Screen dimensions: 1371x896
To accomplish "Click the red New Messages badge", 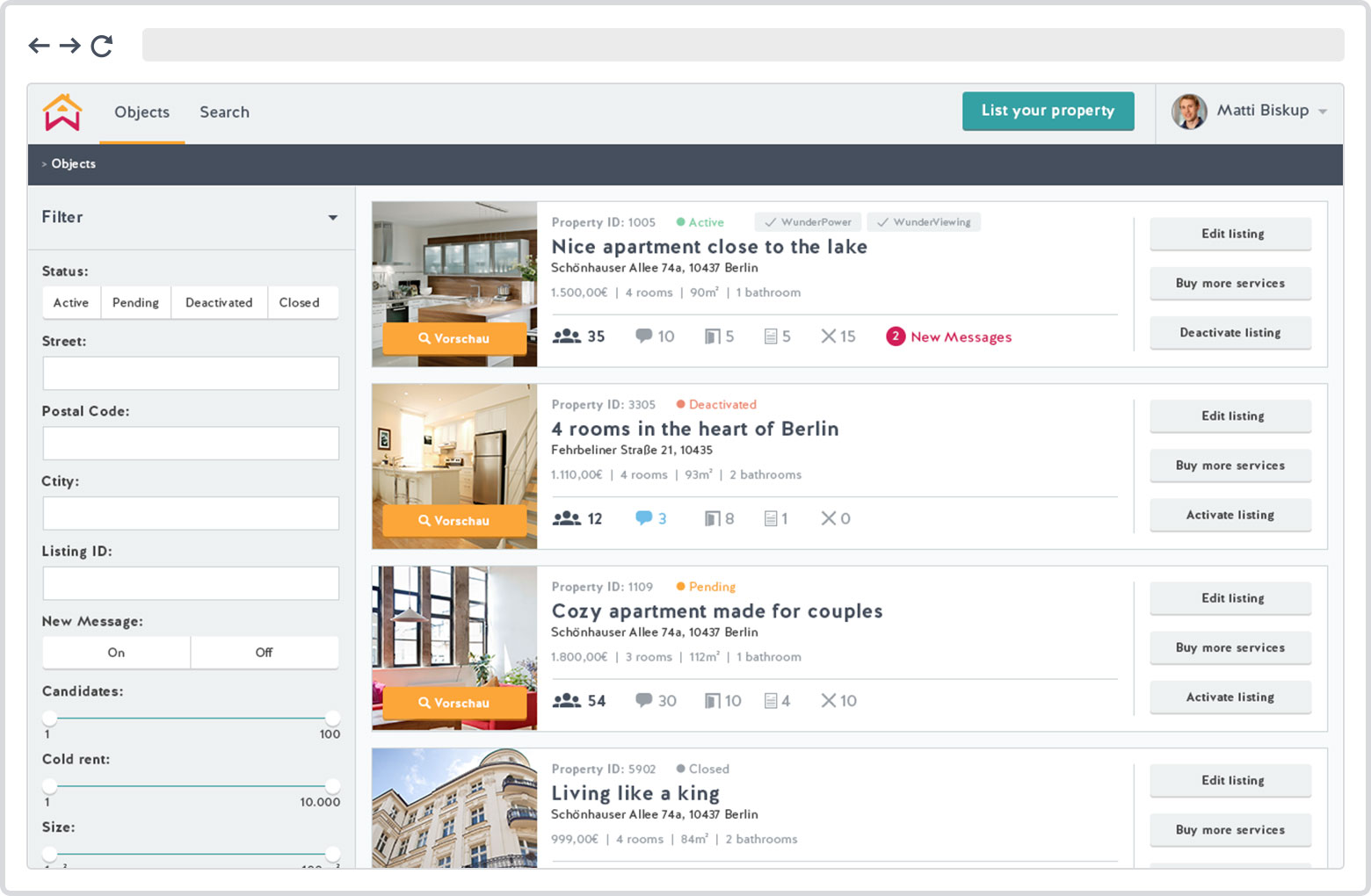I will pyautogui.click(x=895, y=336).
